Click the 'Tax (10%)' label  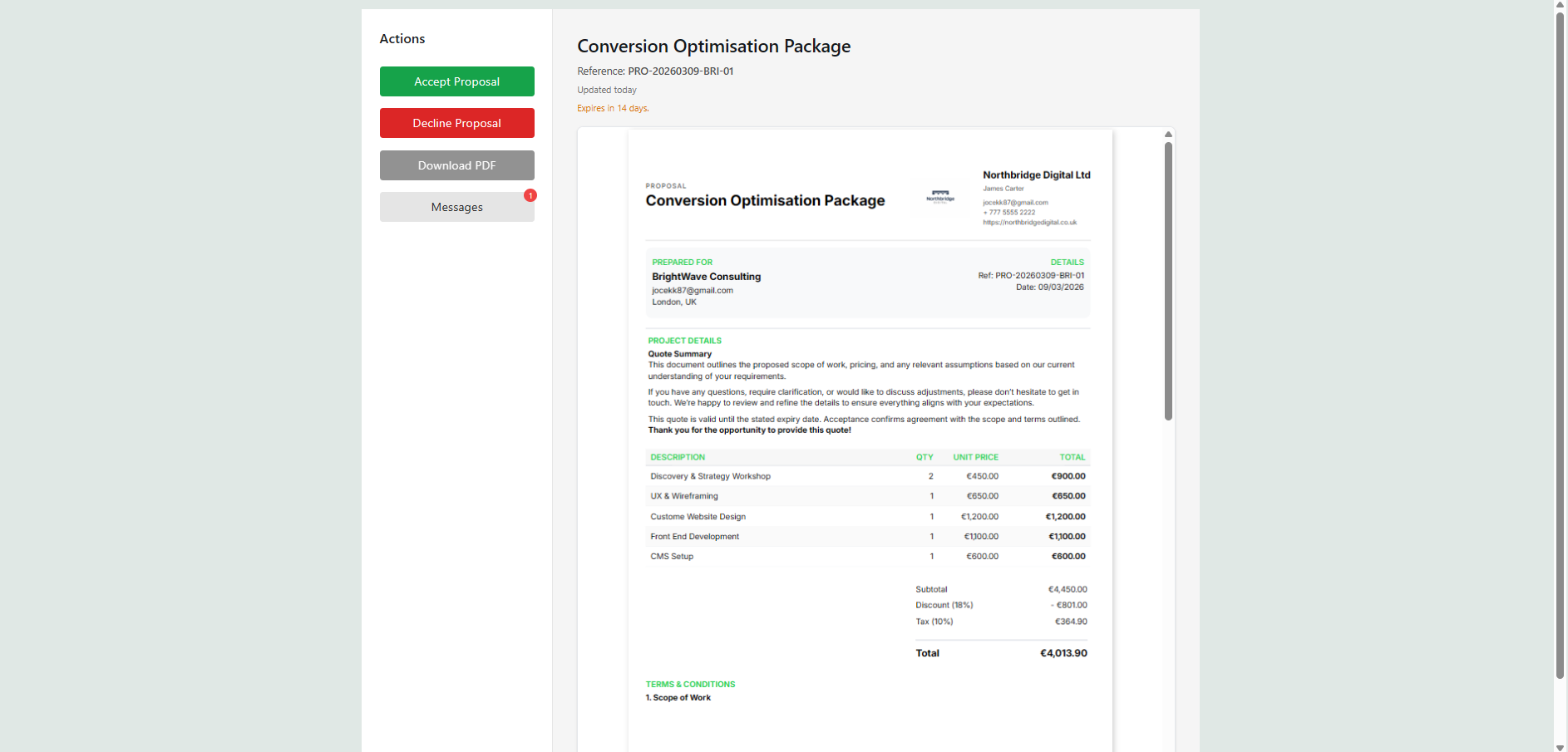tap(934, 622)
